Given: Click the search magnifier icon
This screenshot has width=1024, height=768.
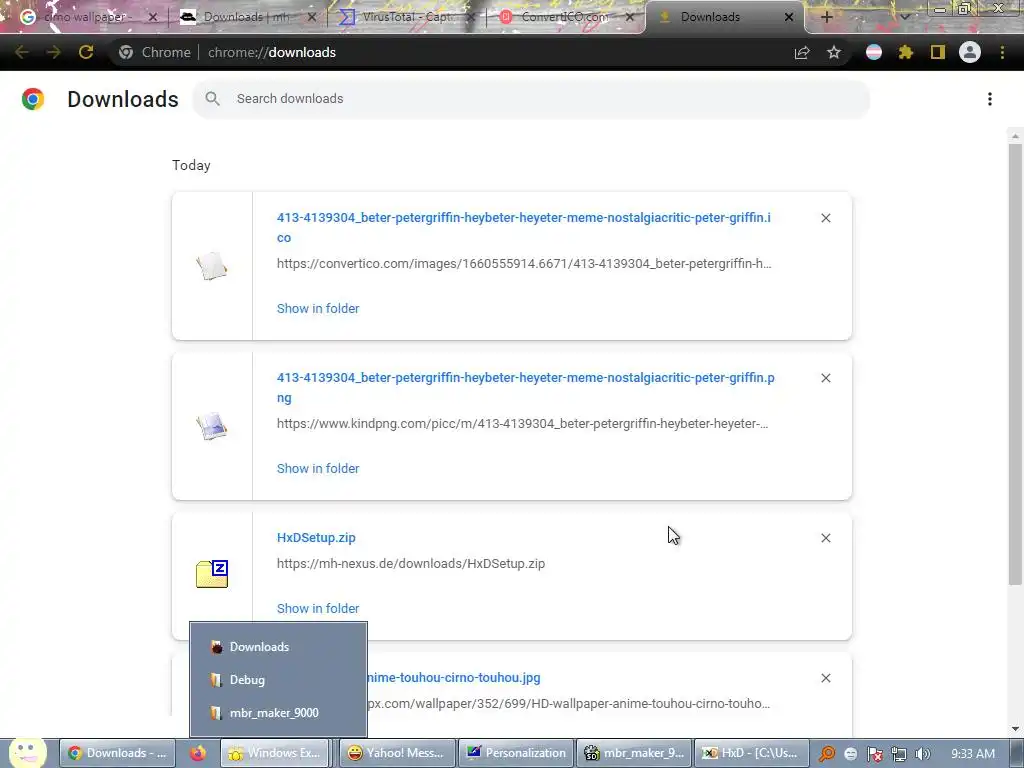Looking at the screenshot, I should coord(212,99).
